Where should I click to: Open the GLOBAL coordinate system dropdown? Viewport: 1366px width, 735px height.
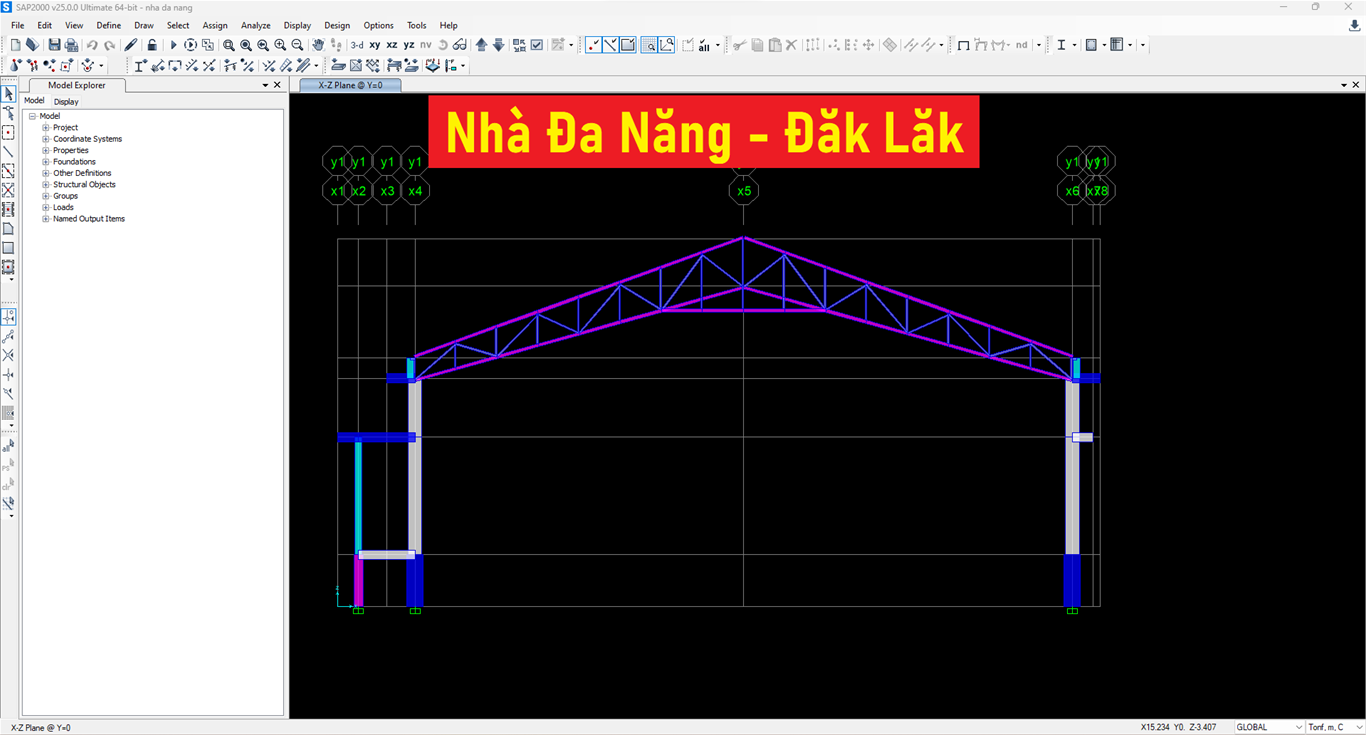[x=1269, y=727]
